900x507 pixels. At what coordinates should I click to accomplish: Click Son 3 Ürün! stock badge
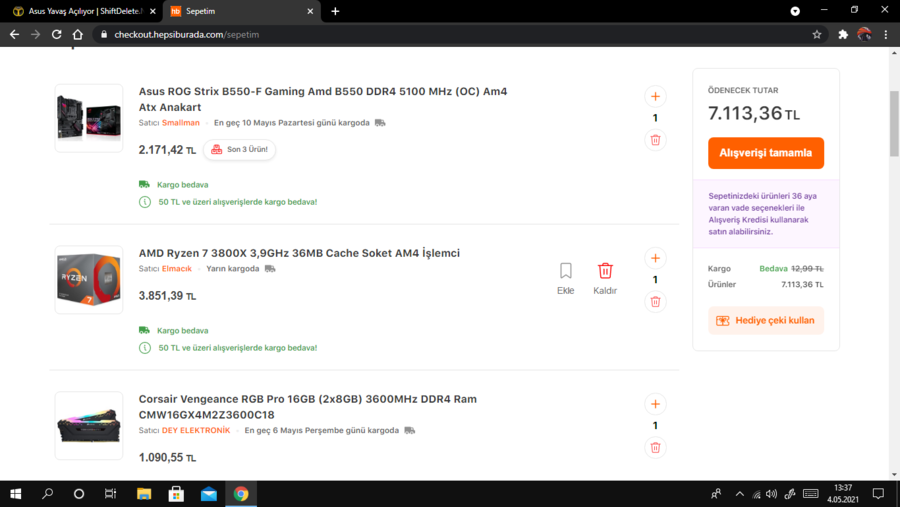click(239, 149)
